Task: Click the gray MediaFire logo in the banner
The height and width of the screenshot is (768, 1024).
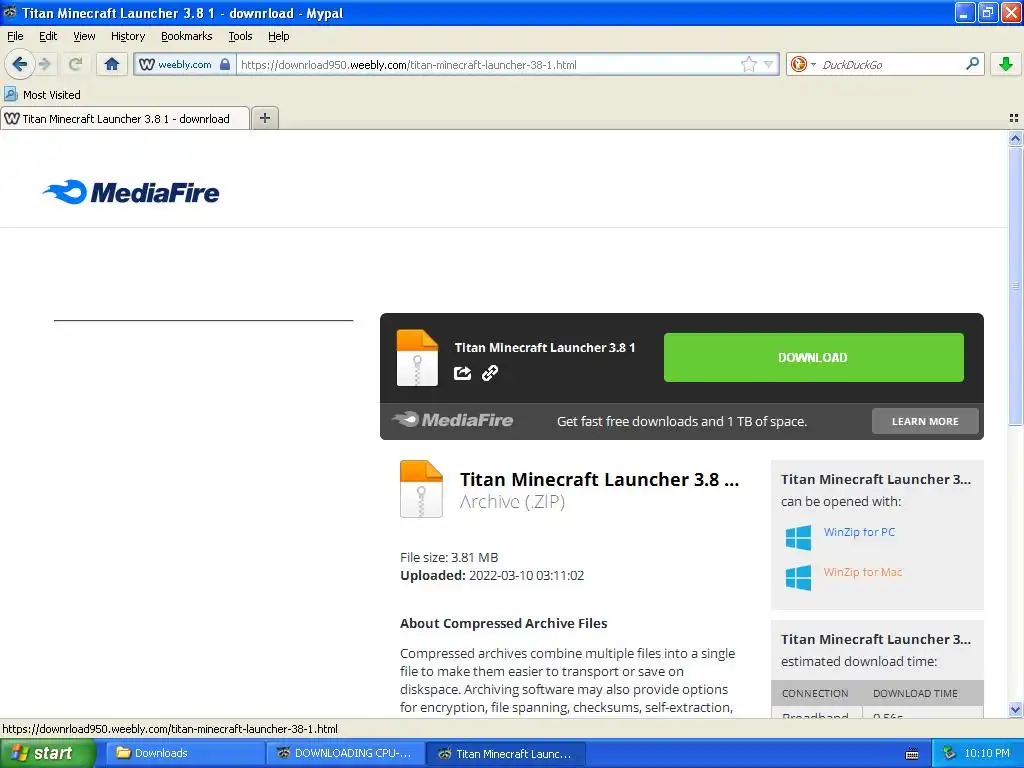Action: click(x=453, y=420)
